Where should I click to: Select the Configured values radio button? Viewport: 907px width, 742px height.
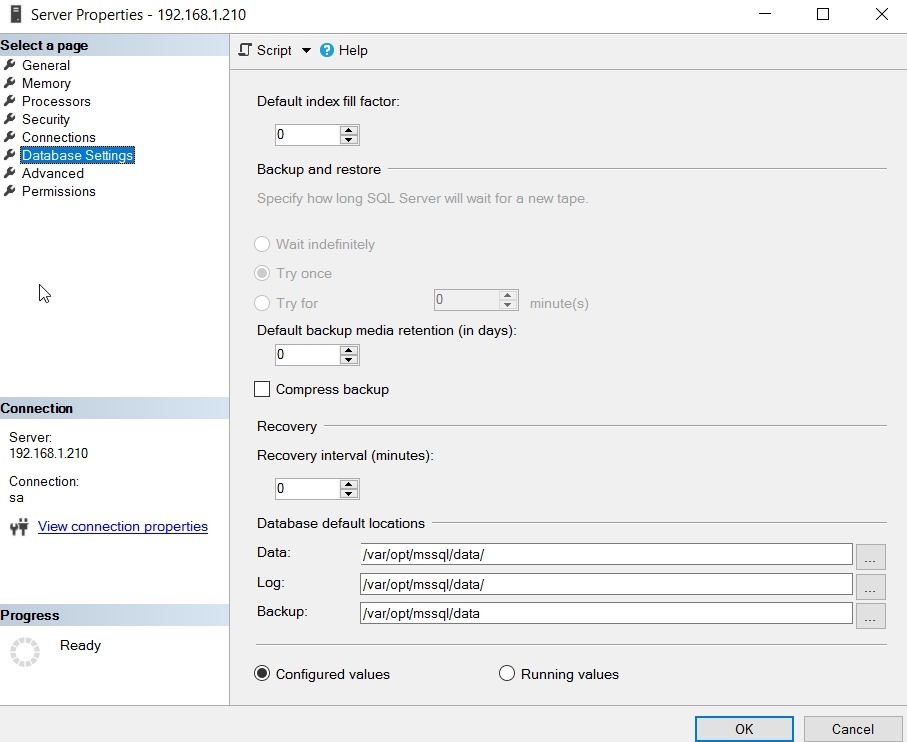coord(263,674)
